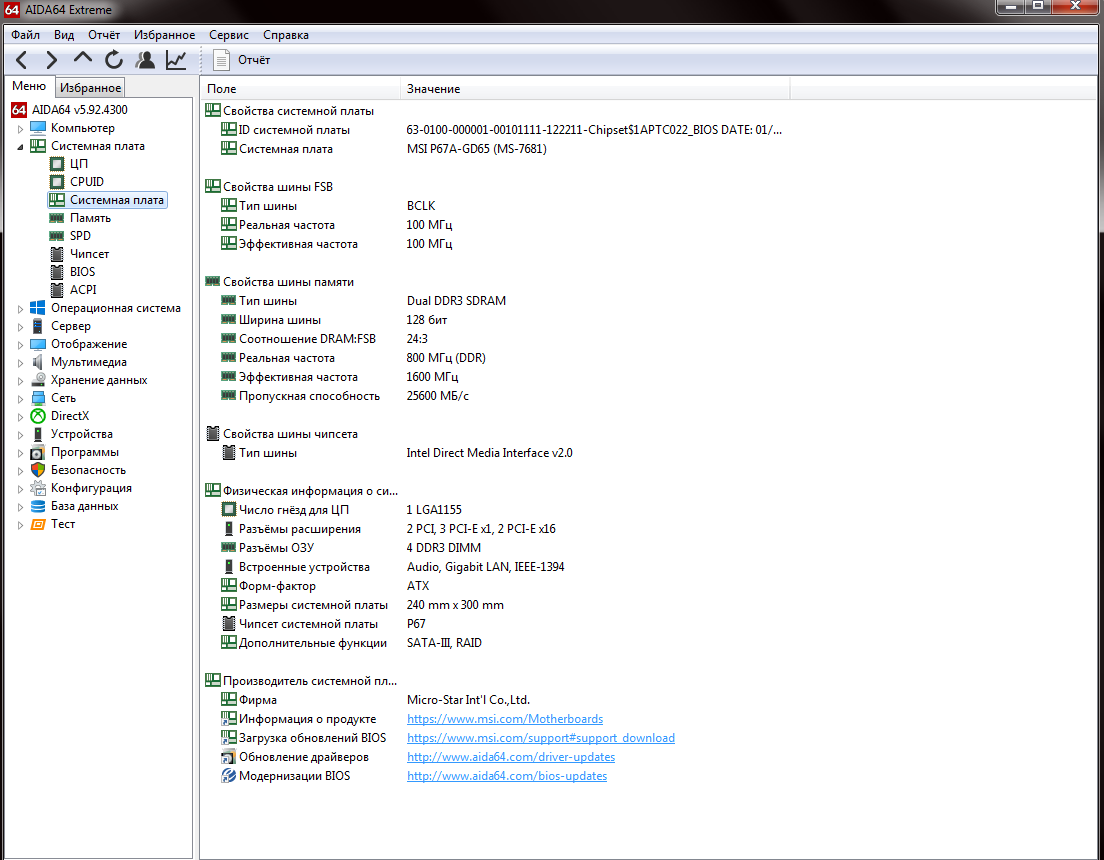Expand the Хранение данных node arrow

coord(20,381)
